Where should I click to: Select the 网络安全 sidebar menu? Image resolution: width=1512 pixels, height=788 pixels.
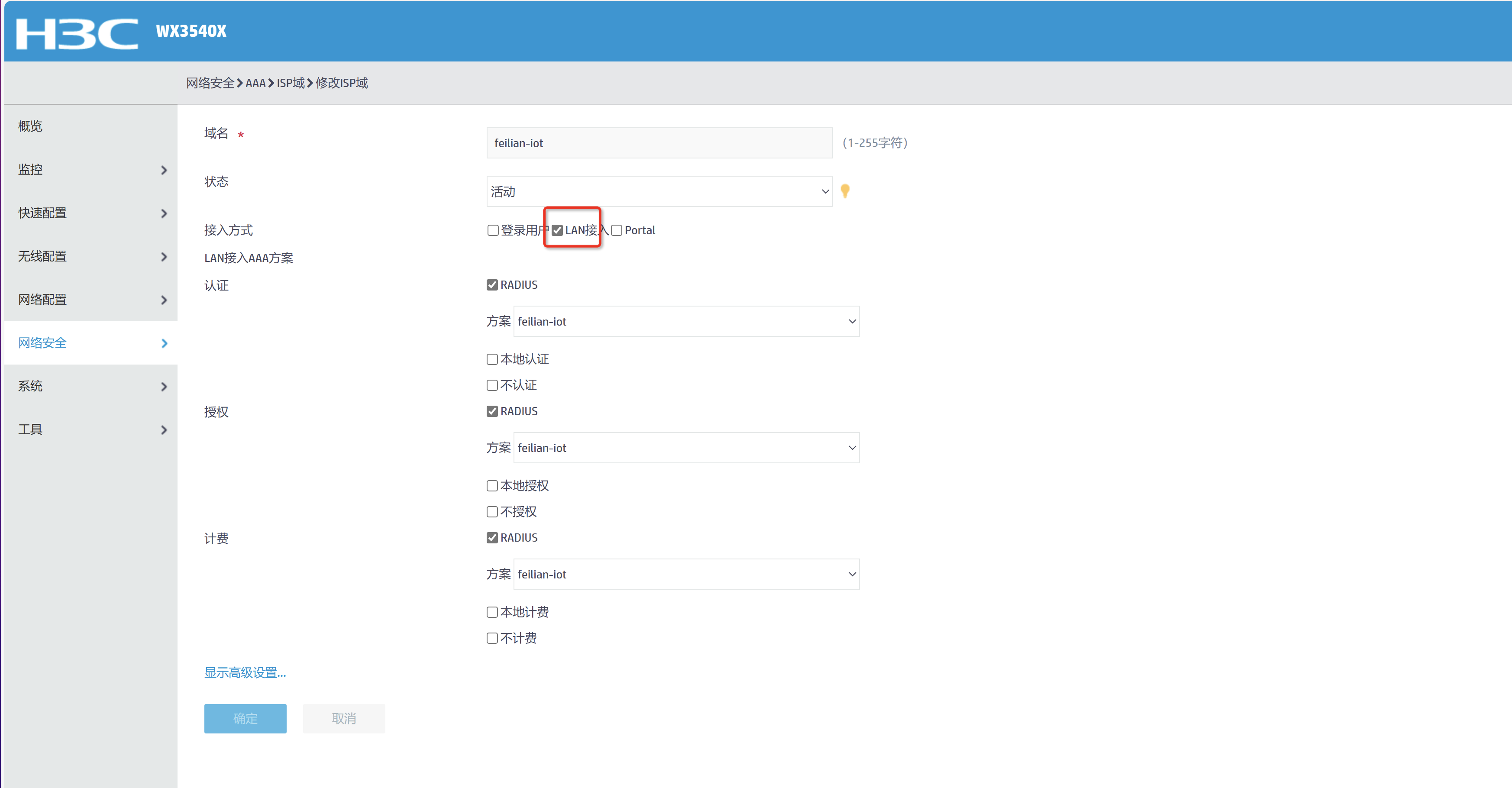click(90, 343)
